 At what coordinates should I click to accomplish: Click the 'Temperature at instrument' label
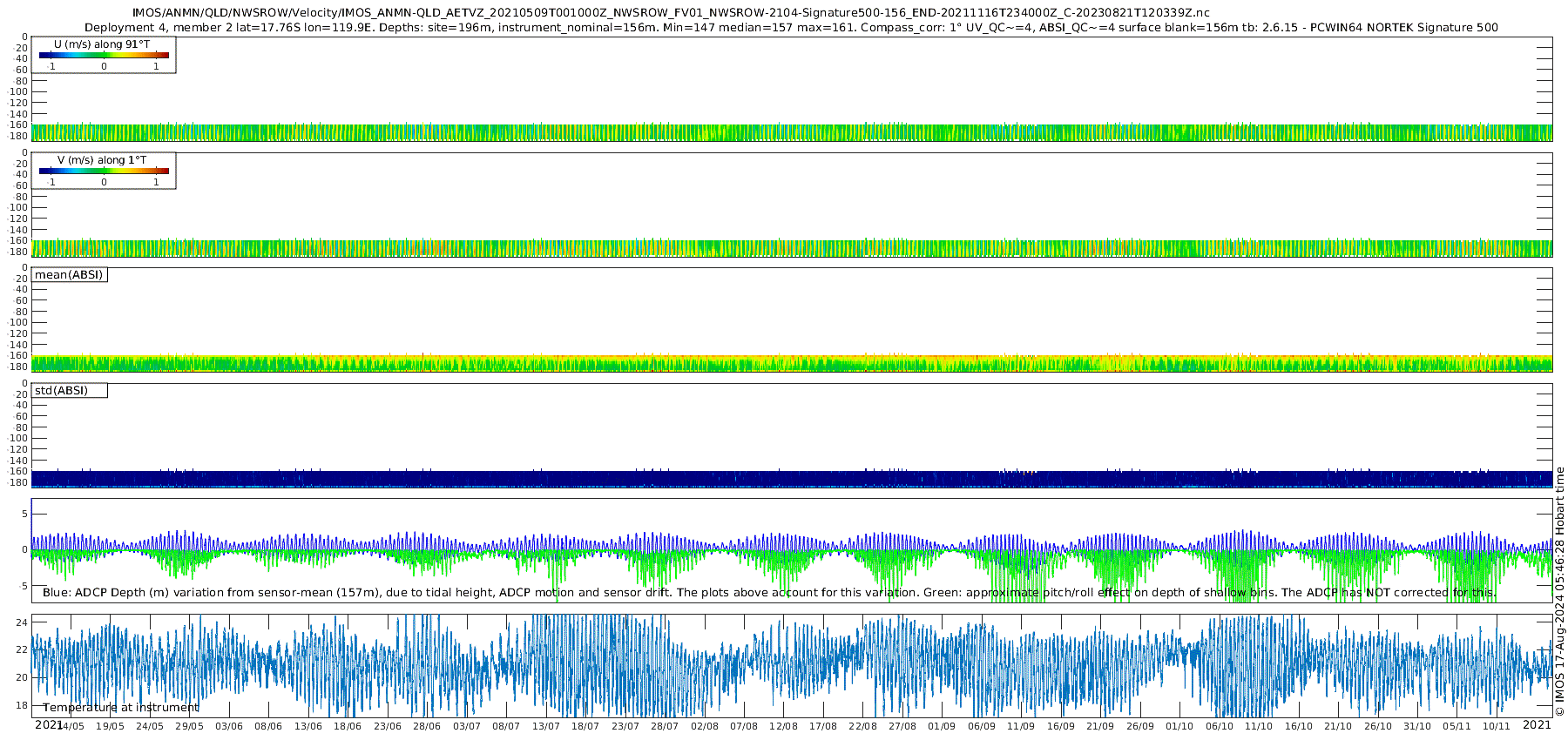point(121,708)
